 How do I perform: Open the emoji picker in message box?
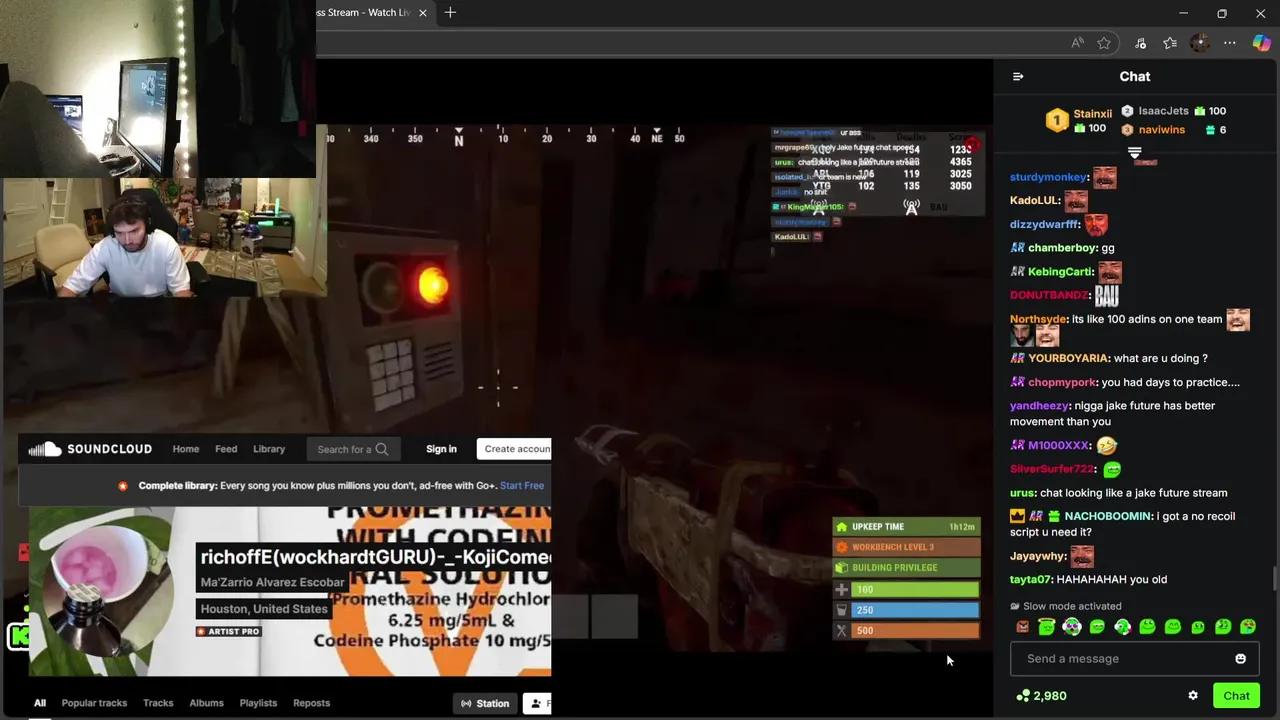click(1241, 659)
